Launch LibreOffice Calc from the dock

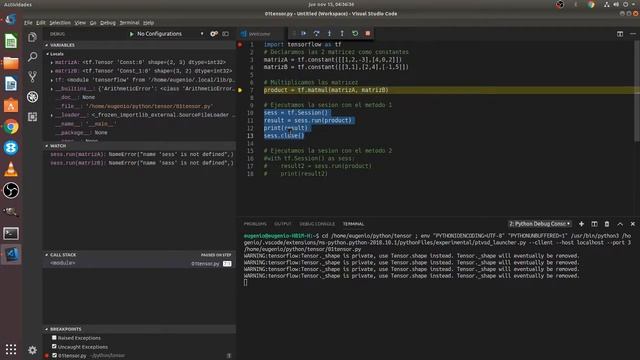tap(11, 41)
